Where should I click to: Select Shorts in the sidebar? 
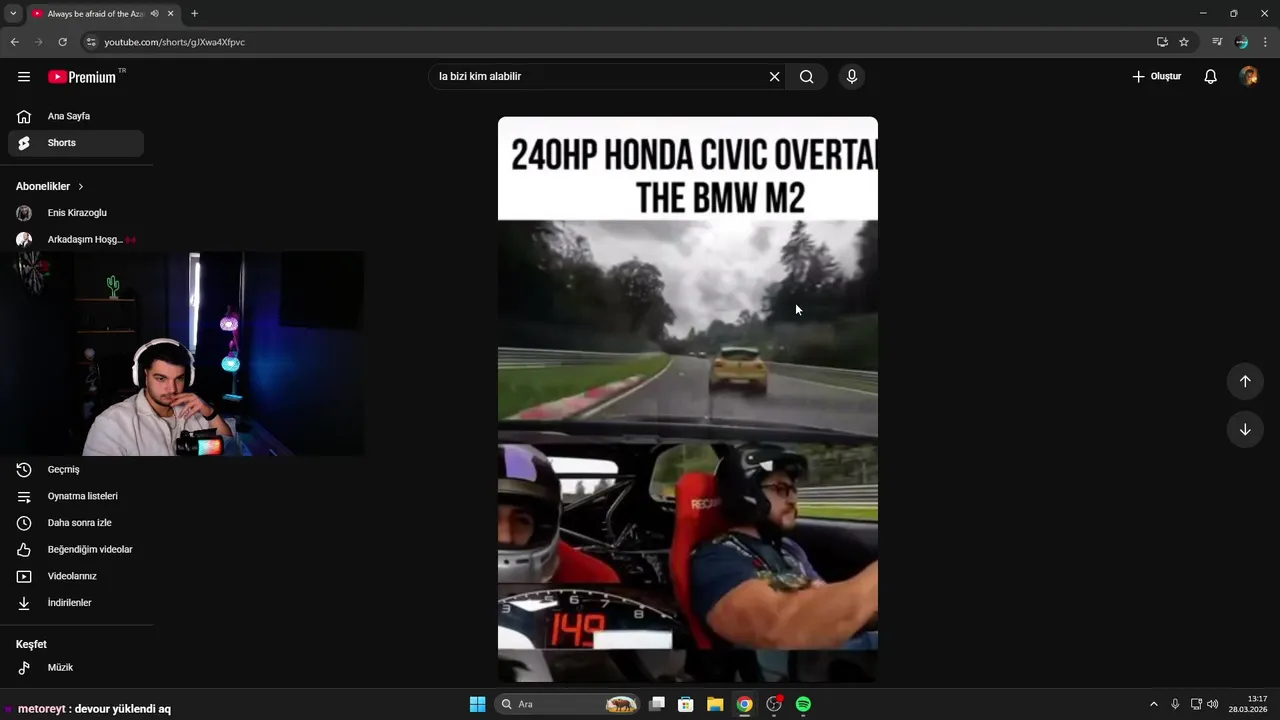pyautogui.click(x=76, y=143)
